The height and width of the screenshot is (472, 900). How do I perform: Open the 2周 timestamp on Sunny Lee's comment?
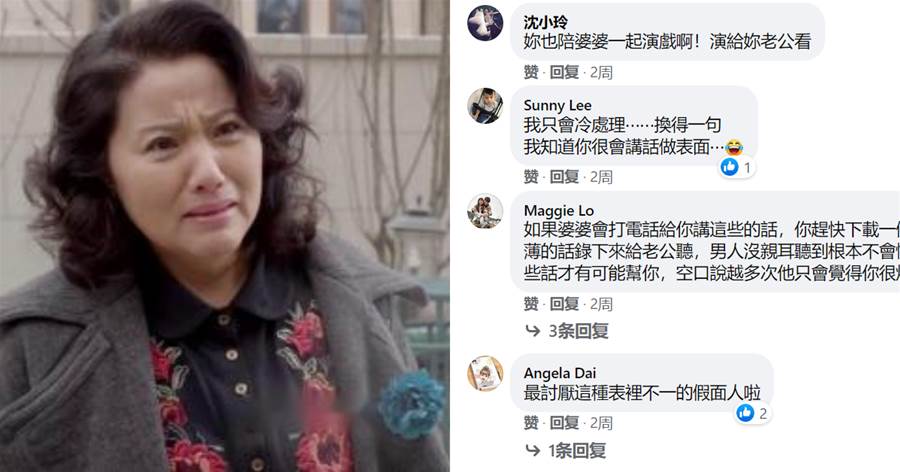click(601, 177)
